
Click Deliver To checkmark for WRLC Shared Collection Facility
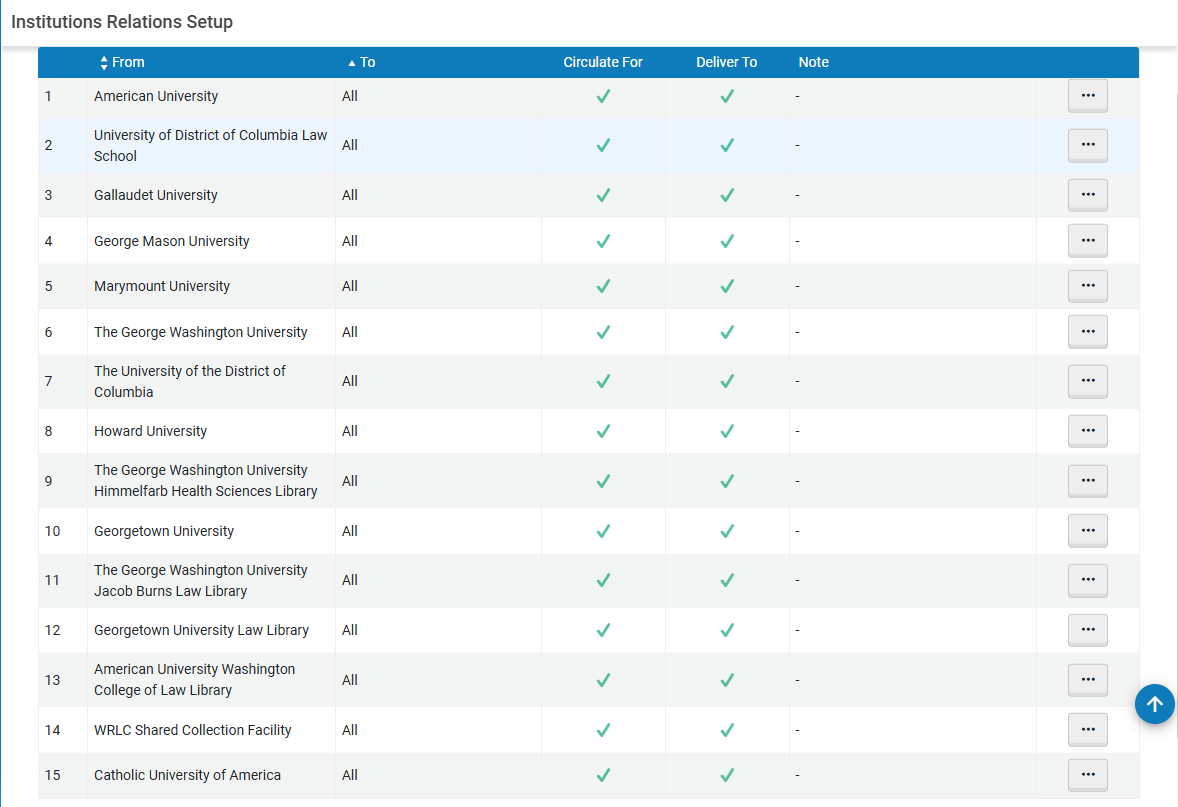(727, 730)
